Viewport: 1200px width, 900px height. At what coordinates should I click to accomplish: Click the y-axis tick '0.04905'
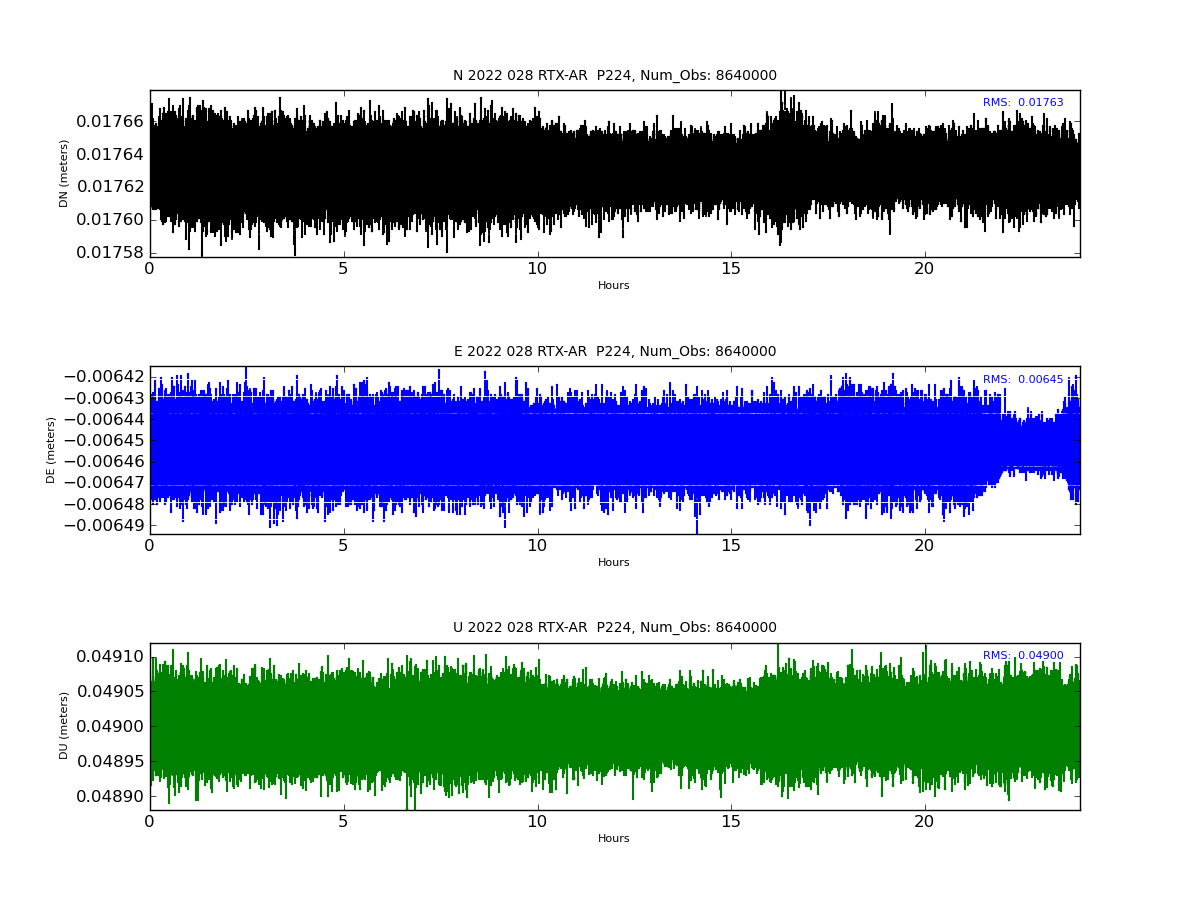pyautogui.click(x=110, y=692)
